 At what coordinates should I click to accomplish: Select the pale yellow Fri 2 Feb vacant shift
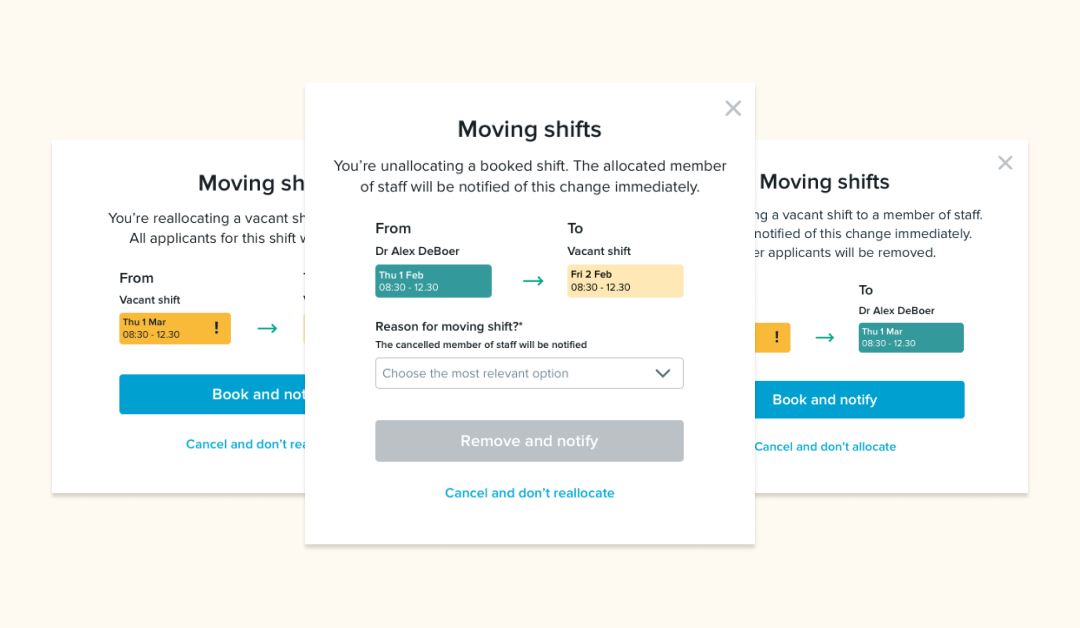(625, 281)
